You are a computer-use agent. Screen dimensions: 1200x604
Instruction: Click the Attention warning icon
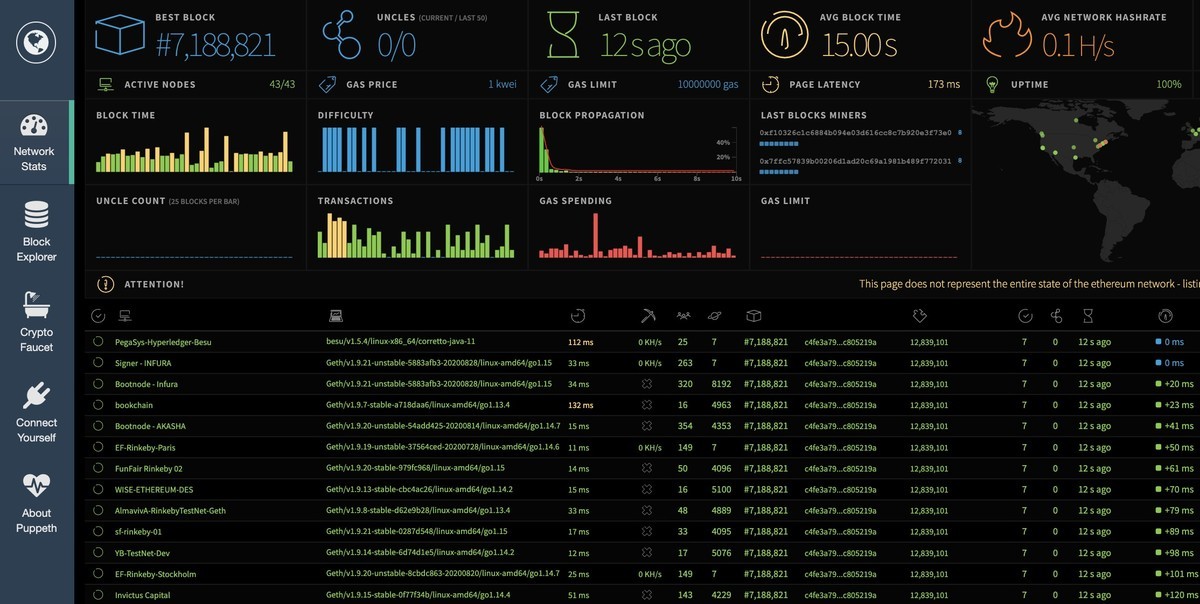tap(105, 284)
